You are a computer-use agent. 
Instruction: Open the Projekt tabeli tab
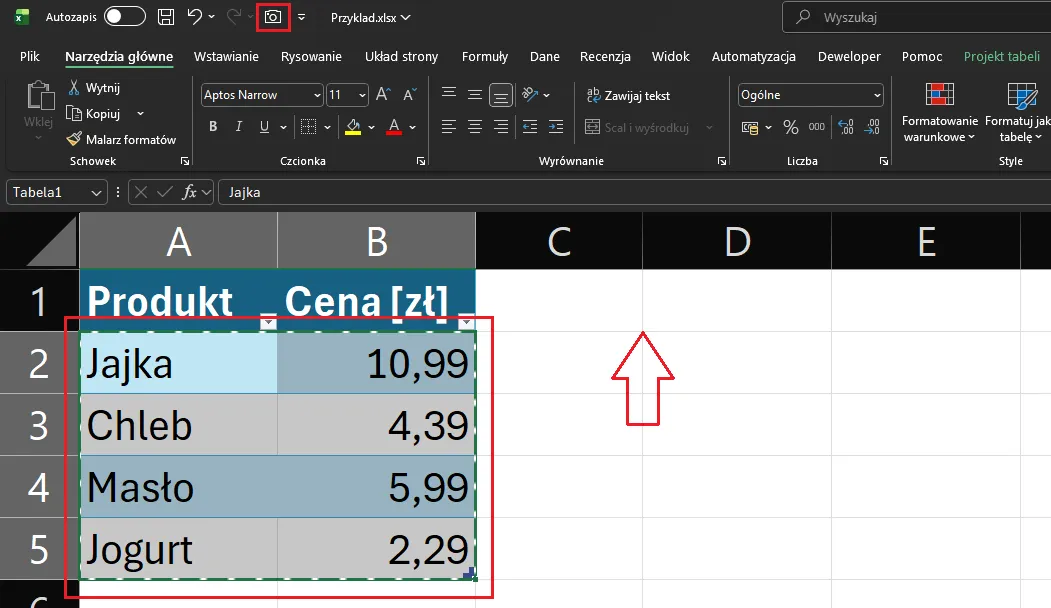tap(1001, 57)
